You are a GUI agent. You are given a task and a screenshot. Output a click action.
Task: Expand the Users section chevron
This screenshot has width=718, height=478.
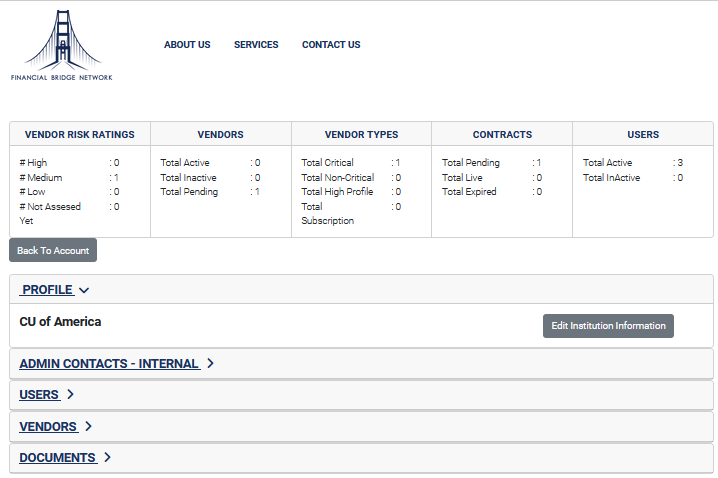point(70,395)
